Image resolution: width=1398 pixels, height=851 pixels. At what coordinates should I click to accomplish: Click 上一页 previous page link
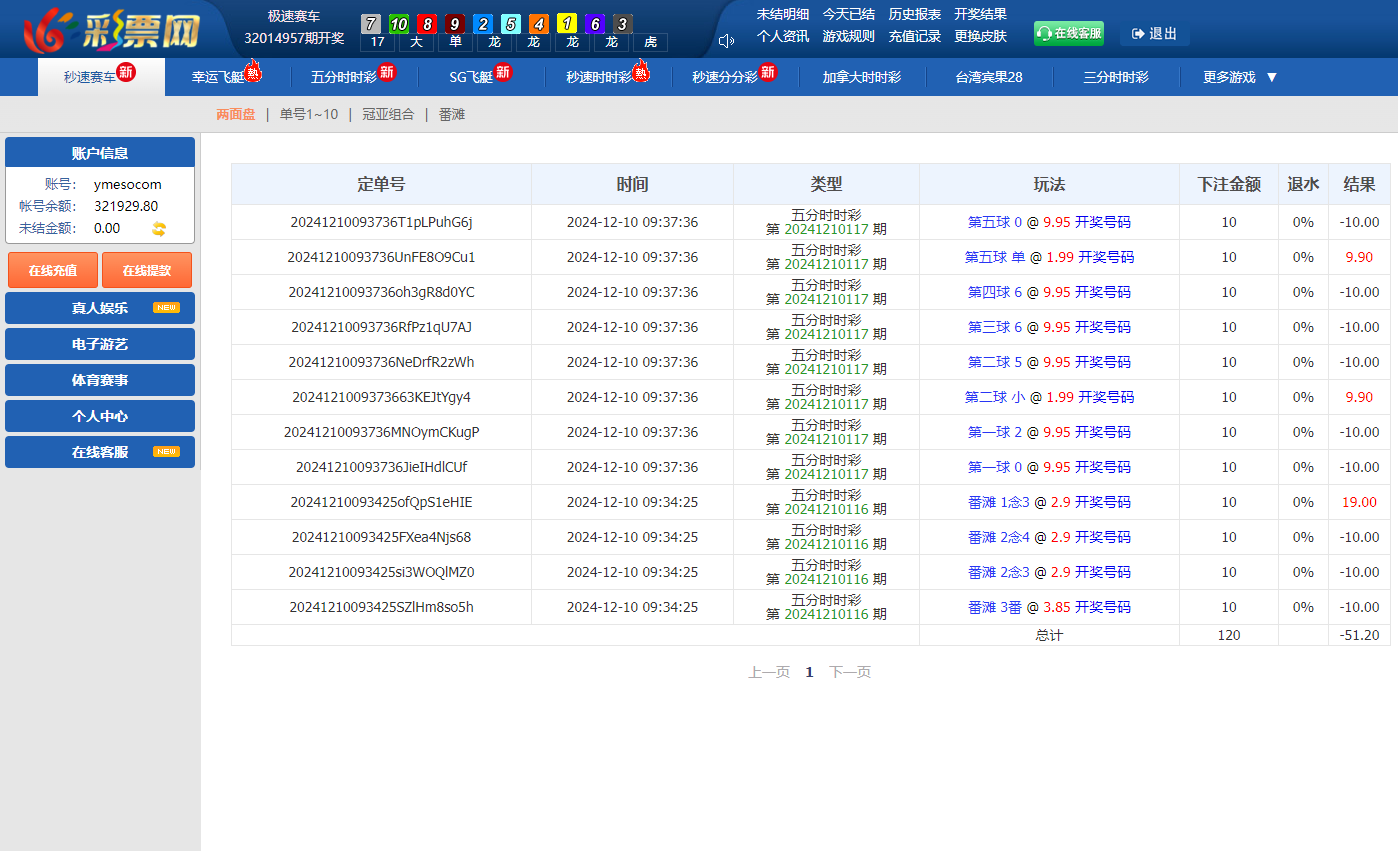[769, 672]
